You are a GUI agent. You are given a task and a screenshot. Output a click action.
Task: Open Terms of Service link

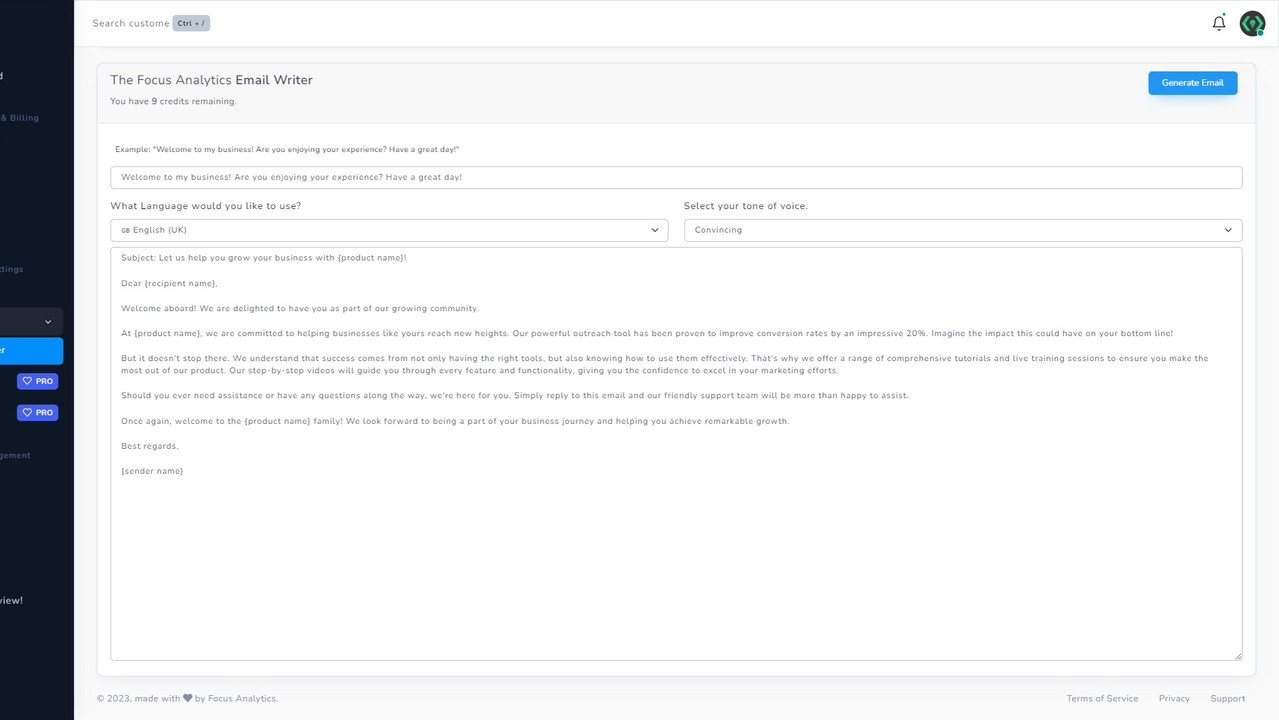(1102, 698)
